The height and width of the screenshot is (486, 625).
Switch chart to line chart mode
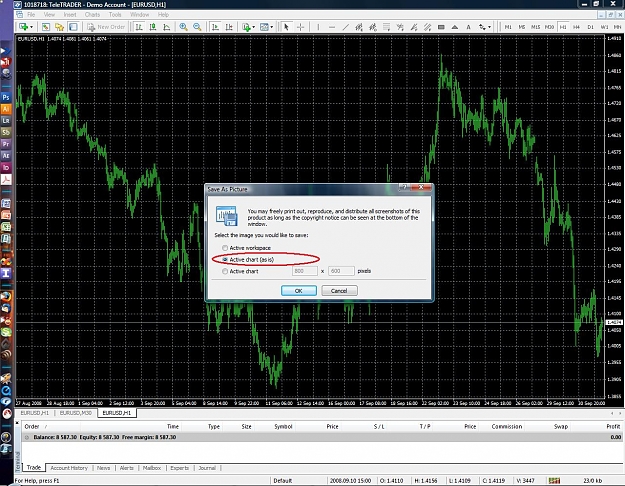[x=167, y=27]
